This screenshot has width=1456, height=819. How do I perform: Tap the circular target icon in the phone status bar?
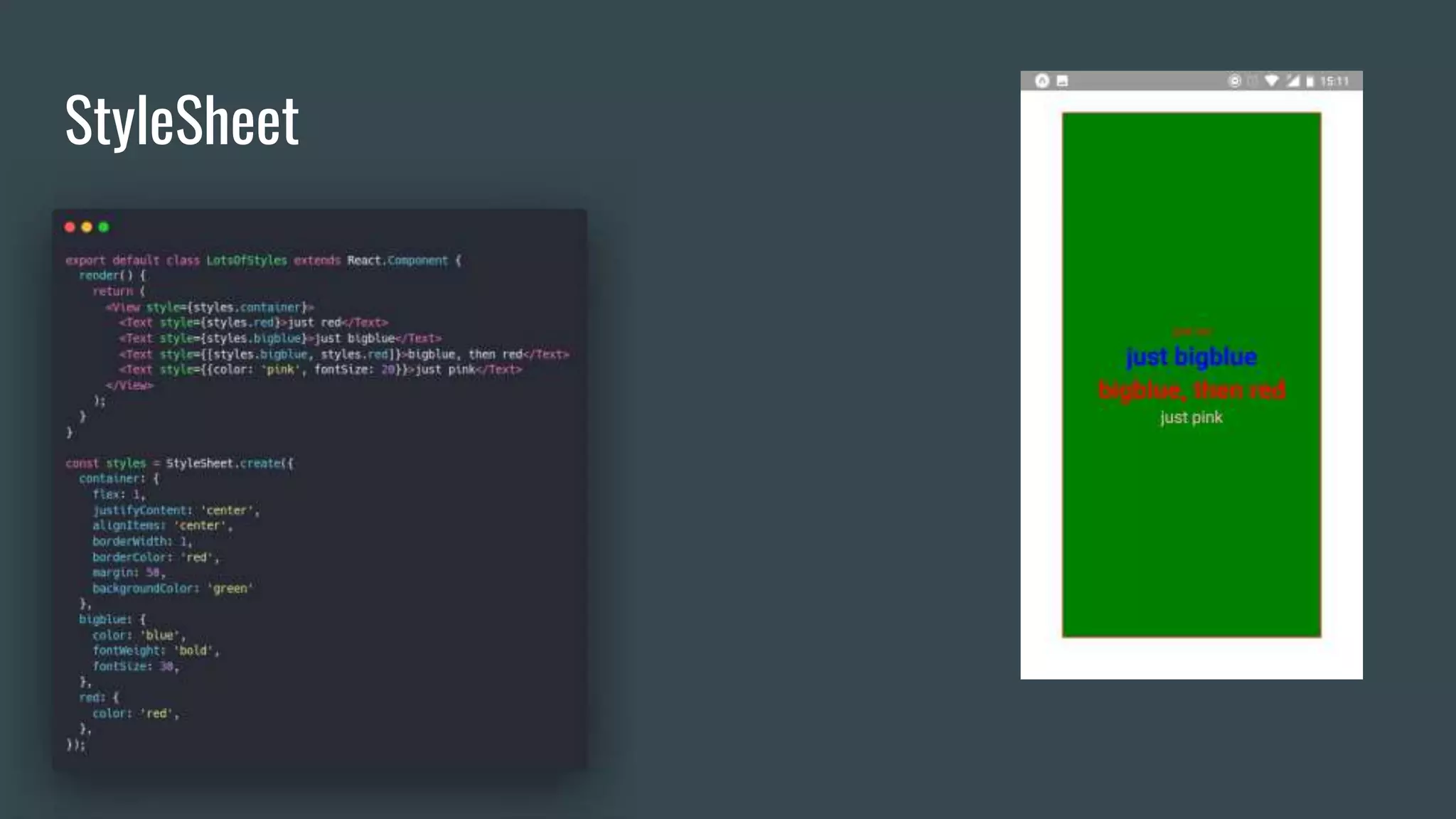click(1235, 81)
